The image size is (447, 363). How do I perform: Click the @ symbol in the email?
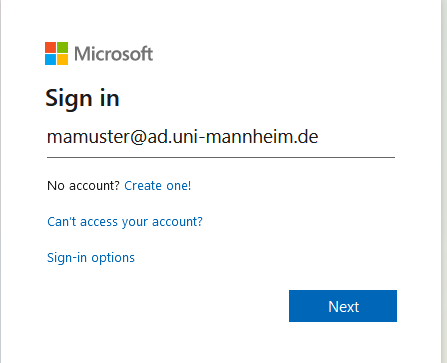138,137
